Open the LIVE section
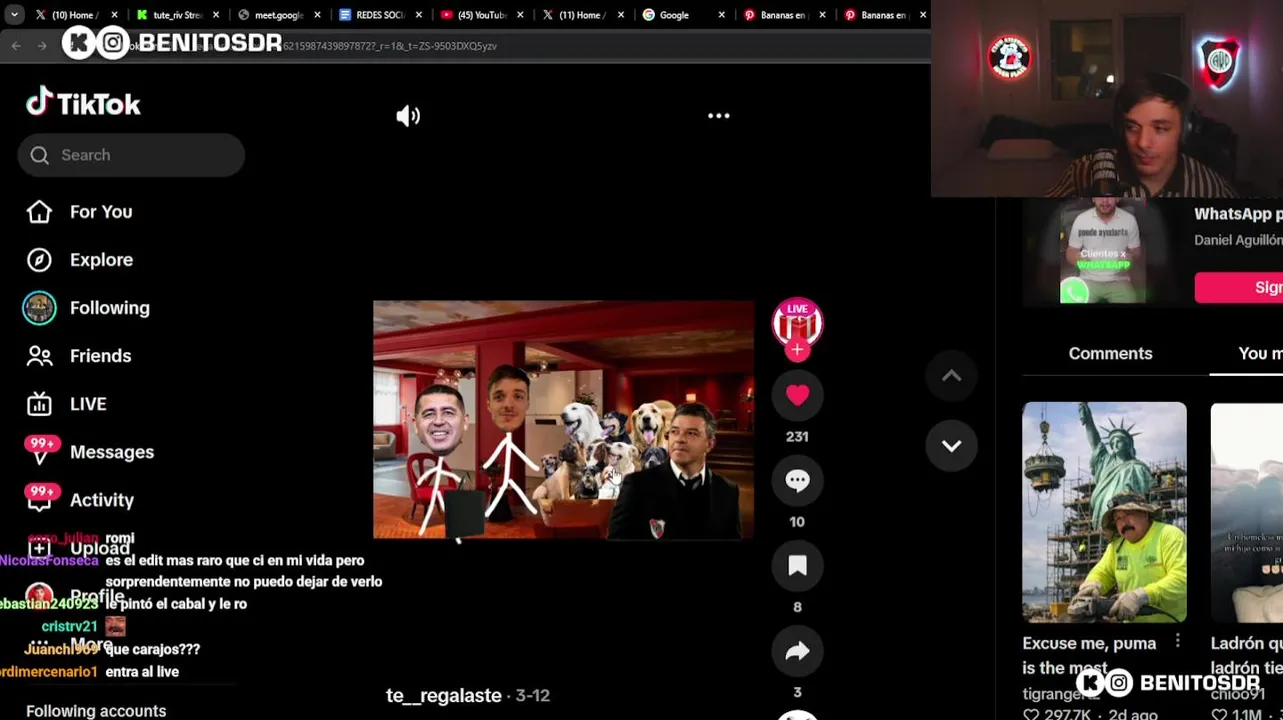Image resolution: width=1283 pixels, height=720 pixels. tap(88, 404)
